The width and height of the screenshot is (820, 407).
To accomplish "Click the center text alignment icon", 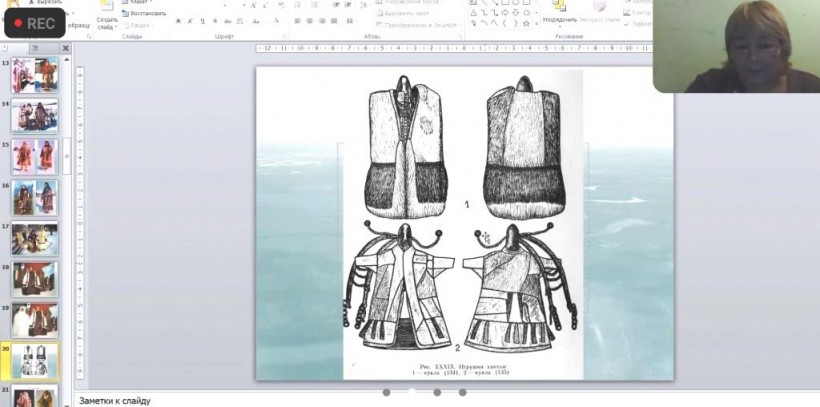I will (310, 21).
